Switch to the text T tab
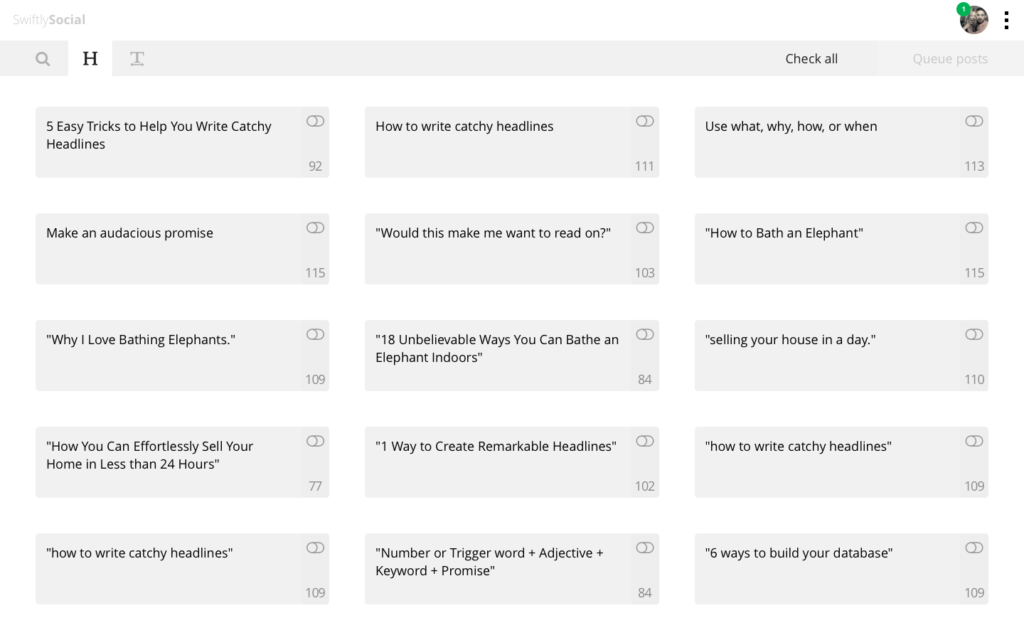This screenshot has height=640, width=1024. [137, 59]
